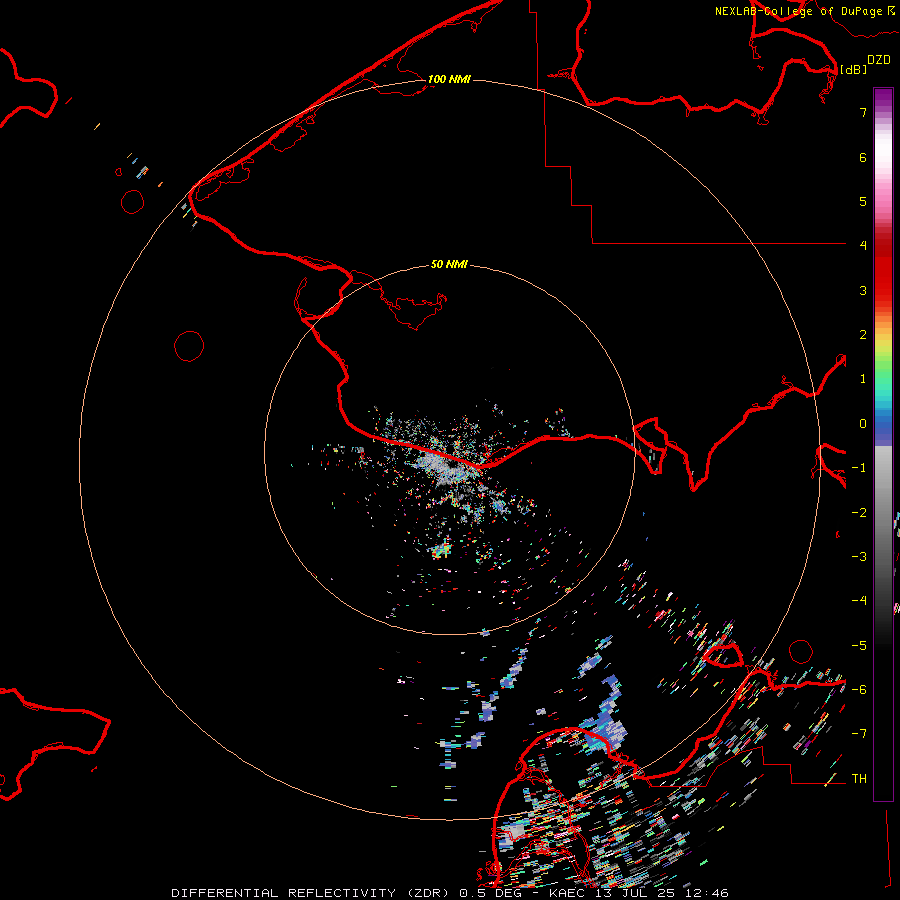Image resolution: width=900 pixels, height=900 pixels.
Task: Click the 0 value on color scale
Action: pos(863,424)
